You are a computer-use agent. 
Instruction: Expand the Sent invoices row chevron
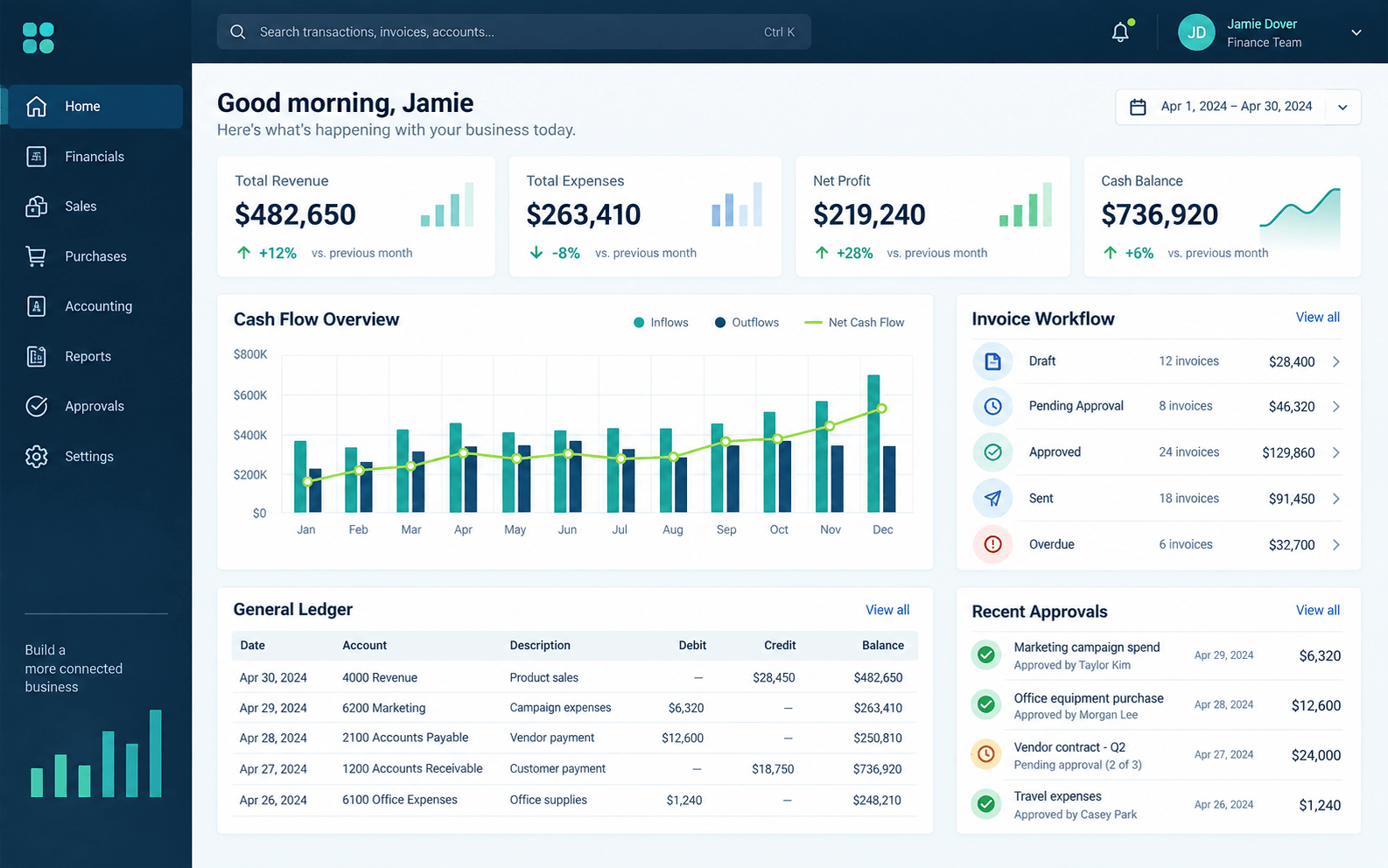1336,499
